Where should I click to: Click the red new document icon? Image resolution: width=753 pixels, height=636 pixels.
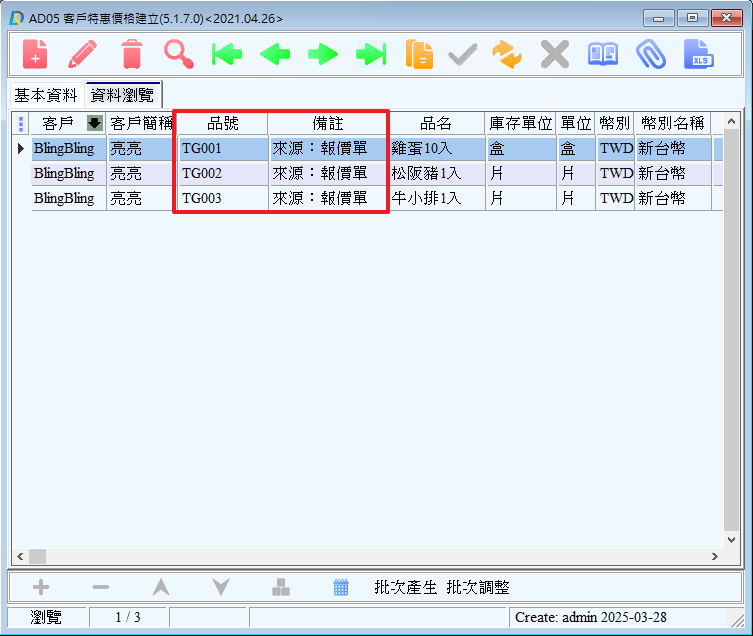point(35,54)
